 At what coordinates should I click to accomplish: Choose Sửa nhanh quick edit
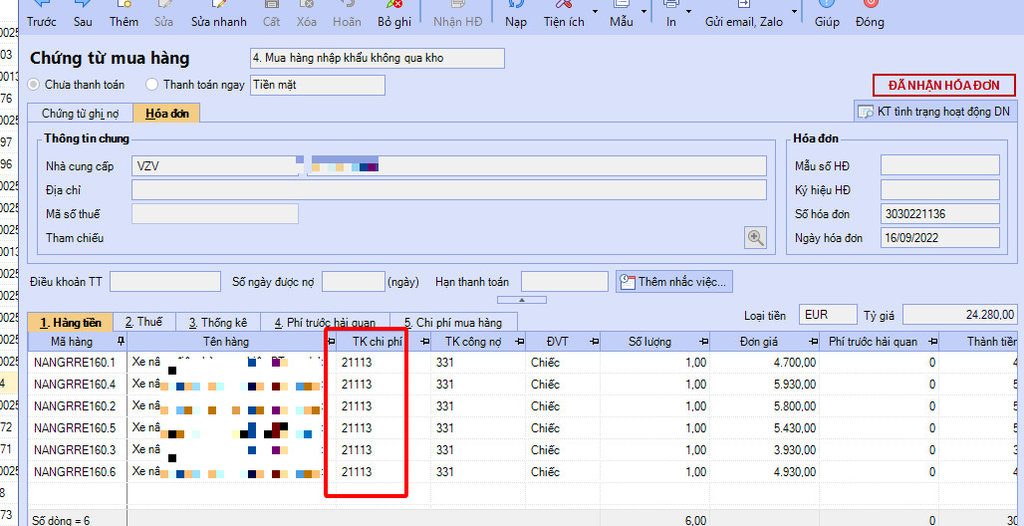219,14
